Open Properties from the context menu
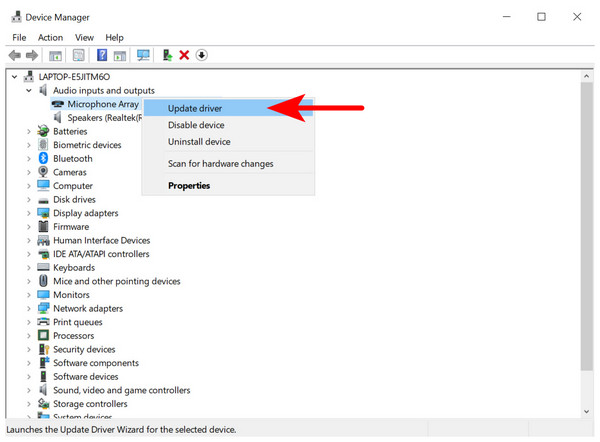 pos(228,185)
